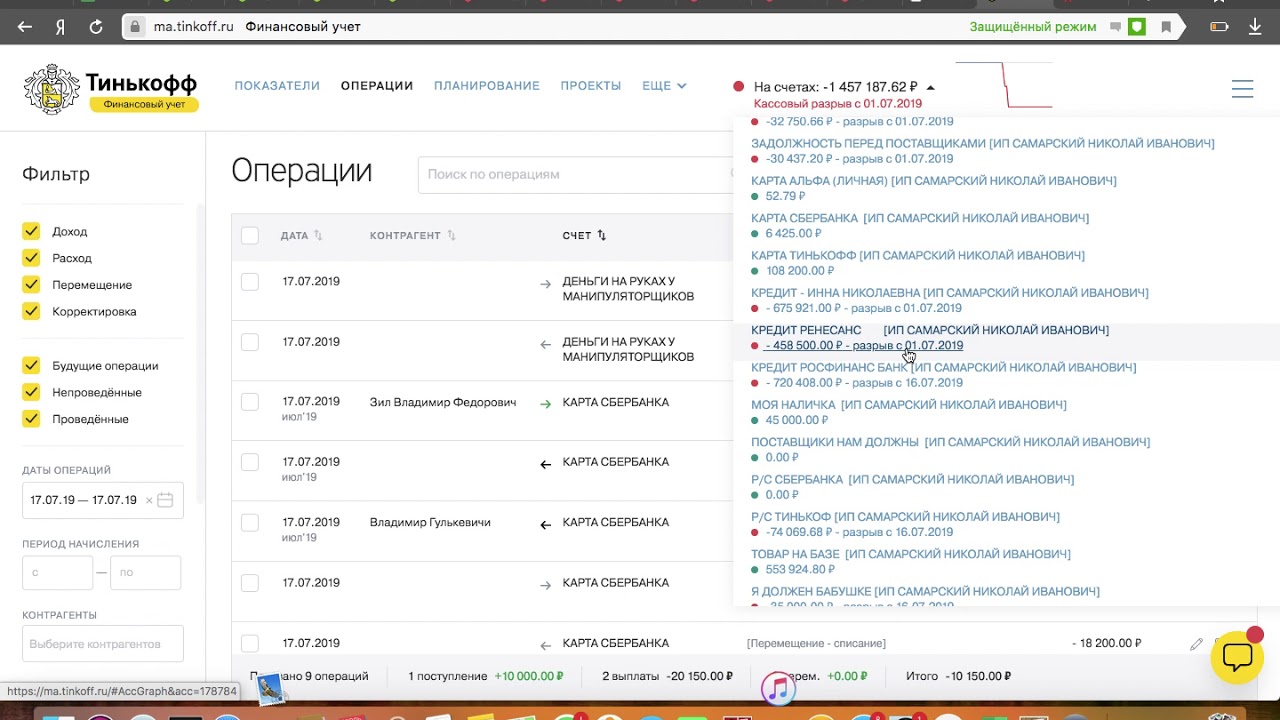Open the hamburger menu at top right
Image resolution: width=1280 pixels, height=720 pixels.
click(x=1242, y=89)
